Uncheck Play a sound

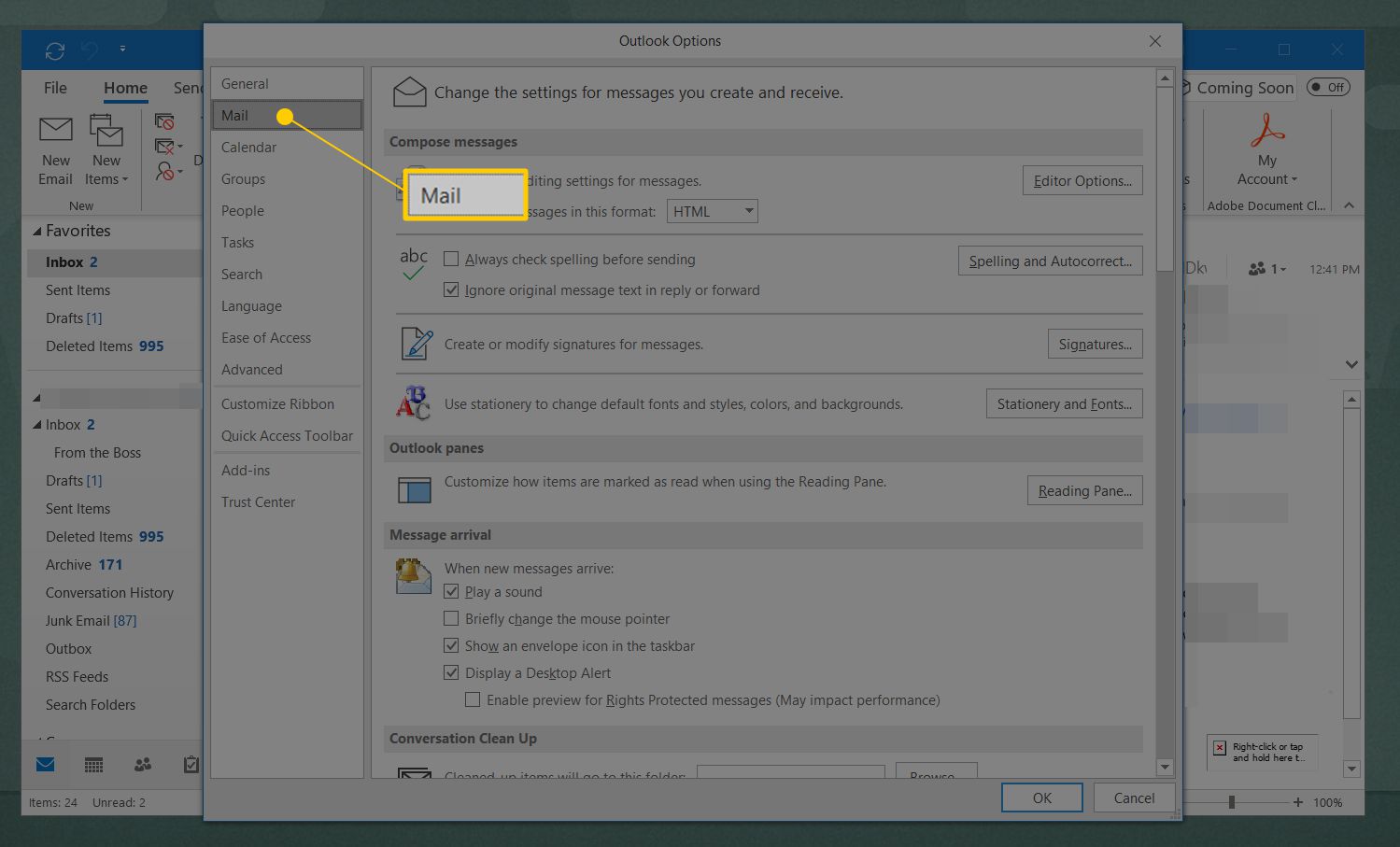click(x=451, y=591)
